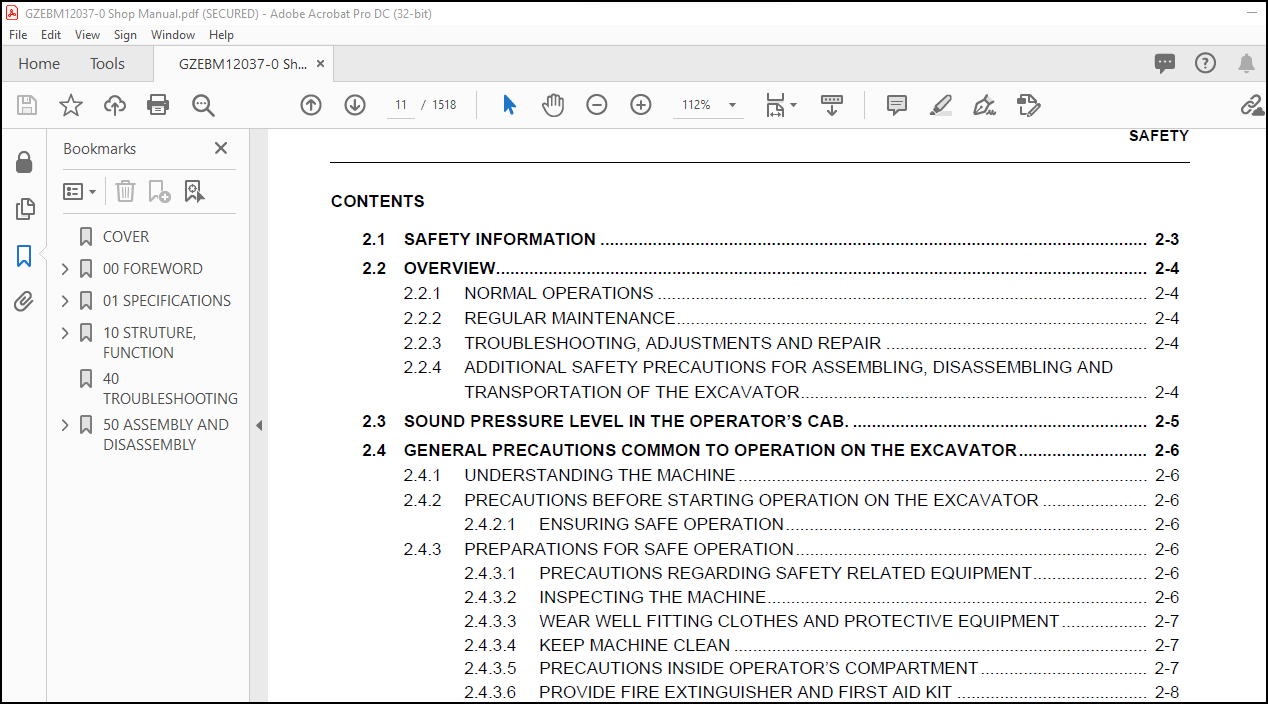This screenshot has width=1268, height=704.
Task: Click the 01 SPECIFICATIONS bookmark label
Action: [167, 301]
